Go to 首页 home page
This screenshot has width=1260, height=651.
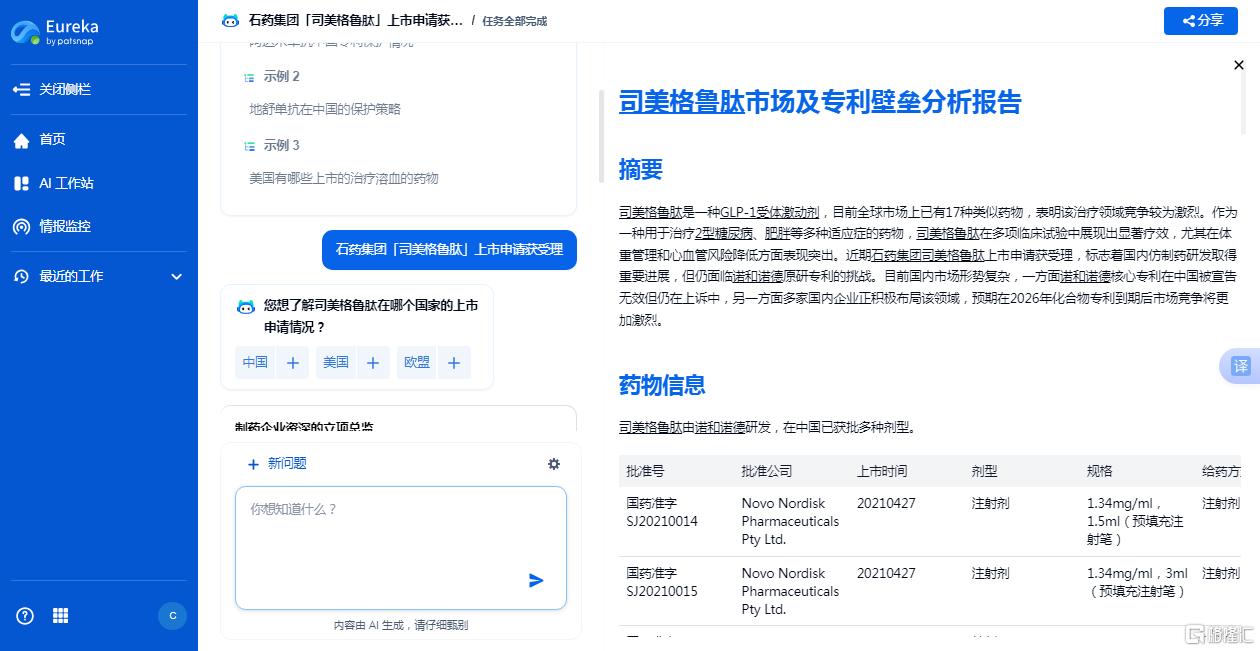(x=39, y=140)
